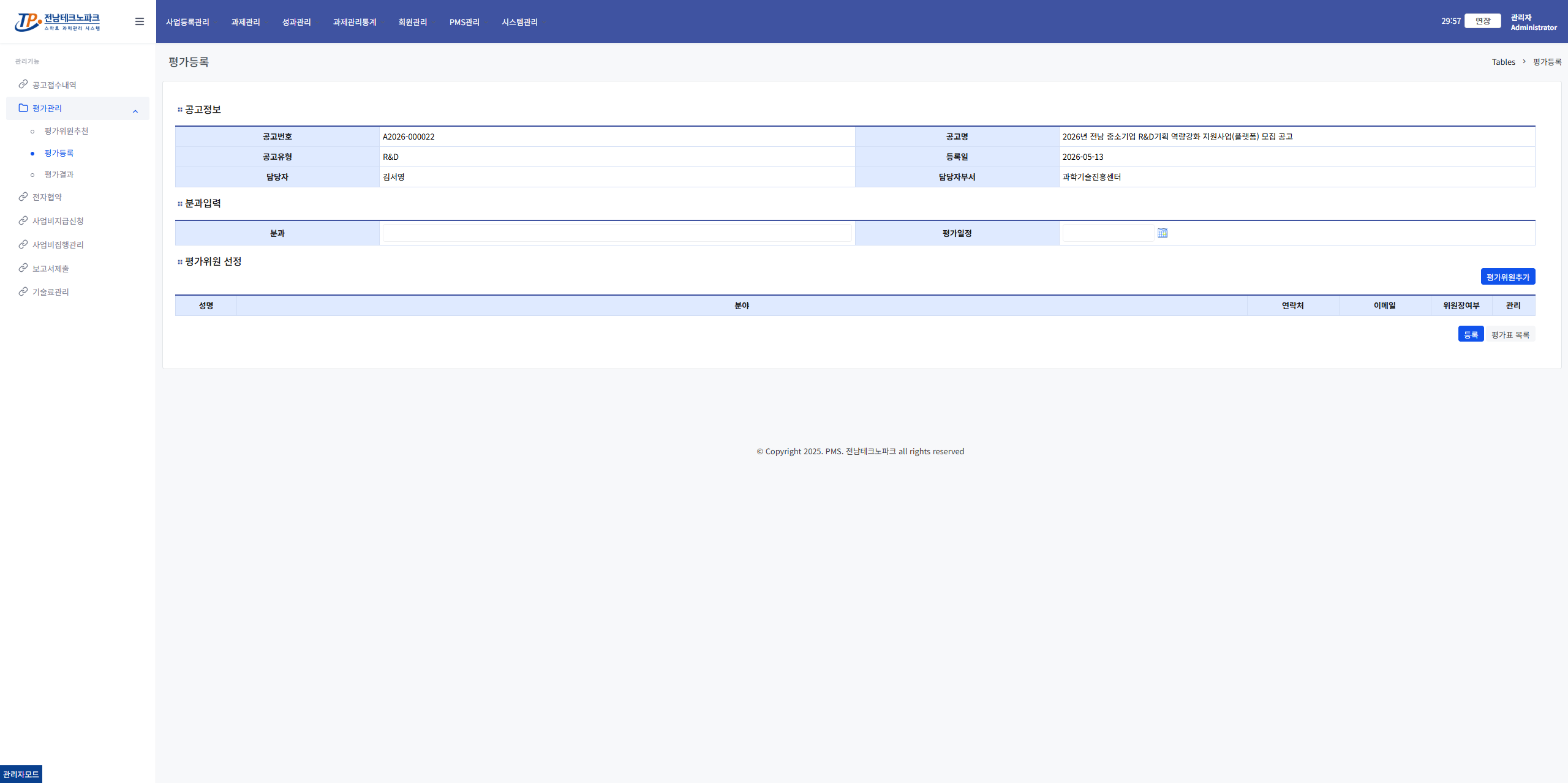Extend session with the 연장 button
Image resolution: width=1568 pixels, height=783 pixels.
[1483, 21]
